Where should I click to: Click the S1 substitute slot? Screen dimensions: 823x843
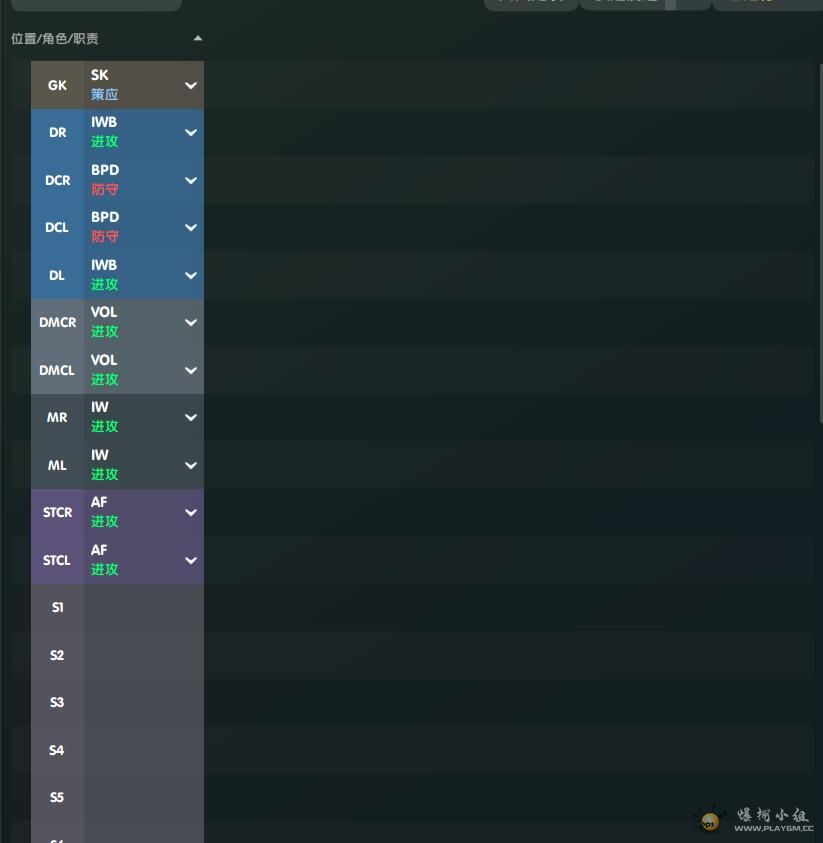(57, 607)
